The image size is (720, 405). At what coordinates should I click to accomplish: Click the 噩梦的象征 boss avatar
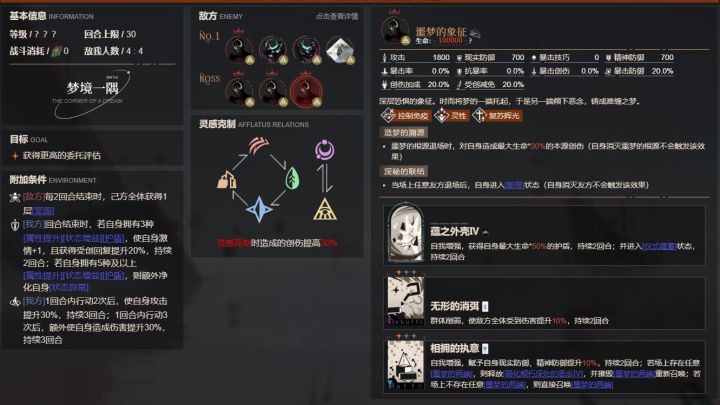pyautogui.click(x=395, y=30)
